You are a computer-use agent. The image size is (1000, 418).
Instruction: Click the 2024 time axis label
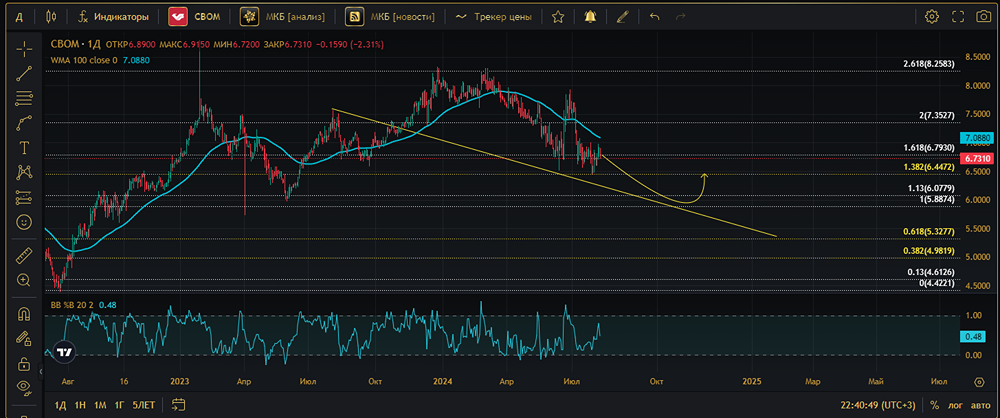tap(442, 382)
